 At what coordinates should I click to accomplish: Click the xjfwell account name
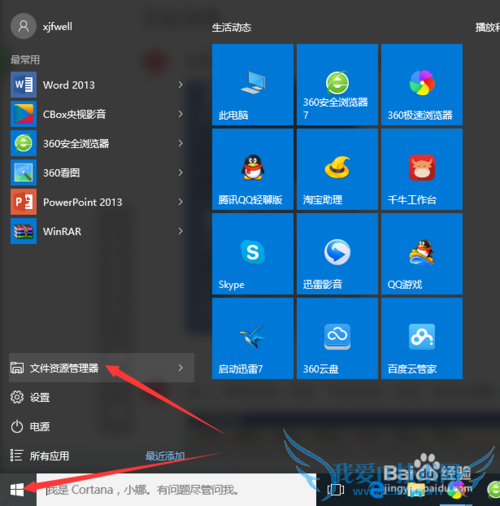pyautogui.click(x=57, y=26)
